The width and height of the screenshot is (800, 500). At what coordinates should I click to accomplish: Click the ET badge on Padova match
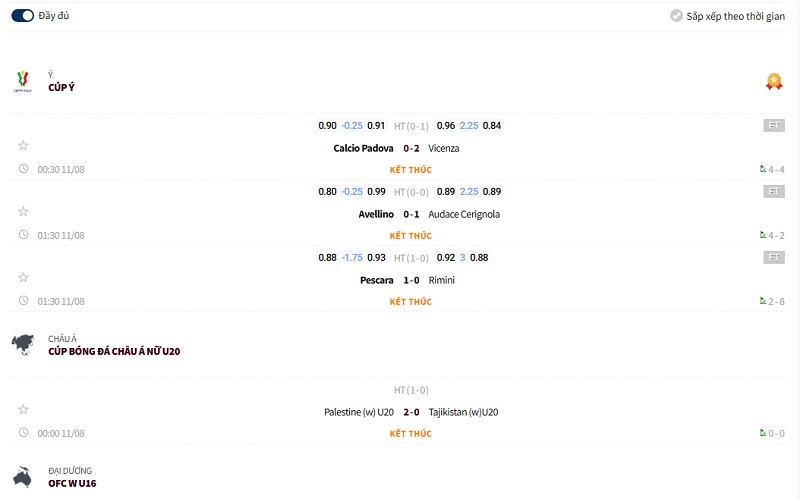click(x=773, y=126)
